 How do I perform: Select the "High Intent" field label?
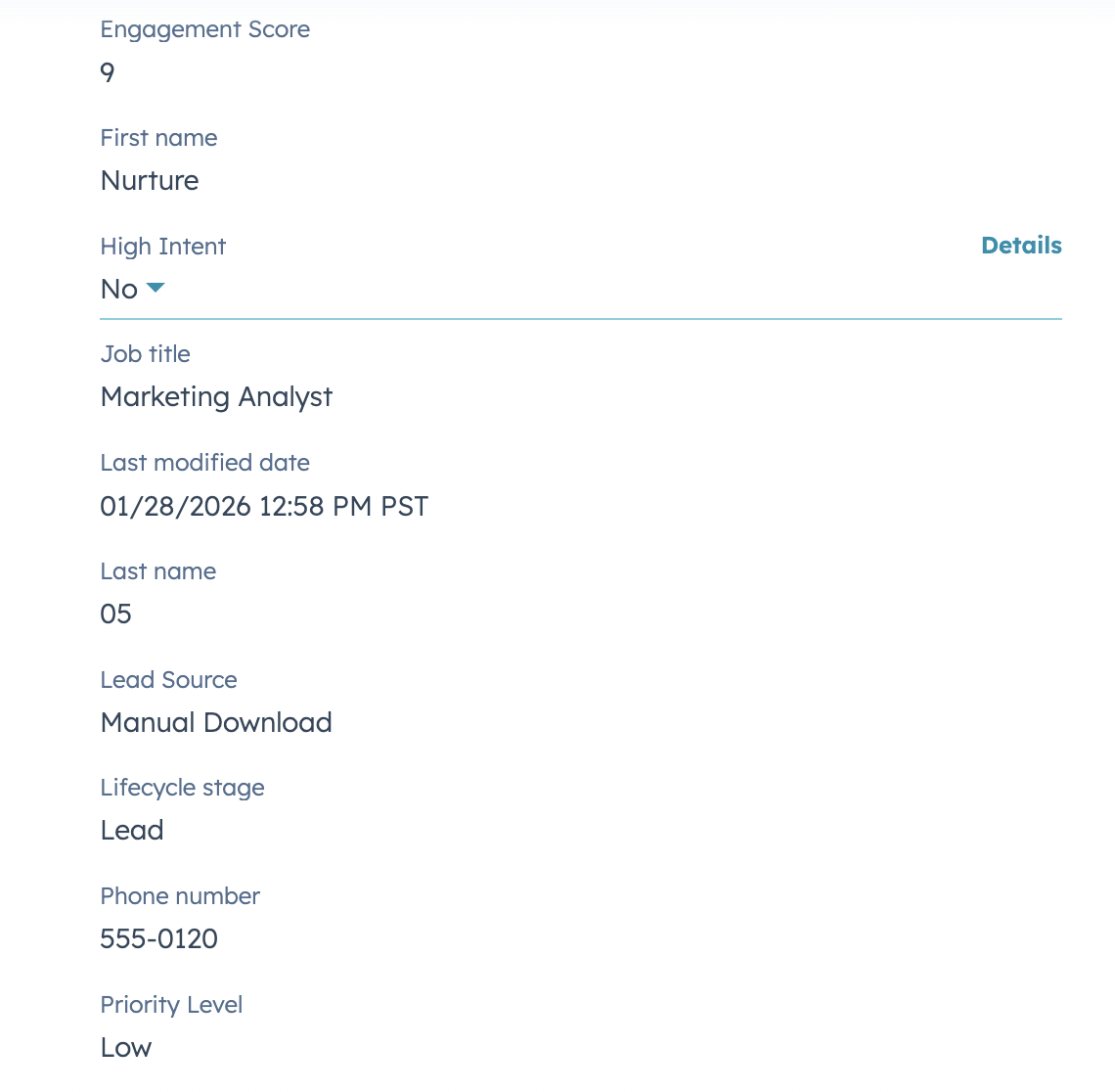click(162, 247)
